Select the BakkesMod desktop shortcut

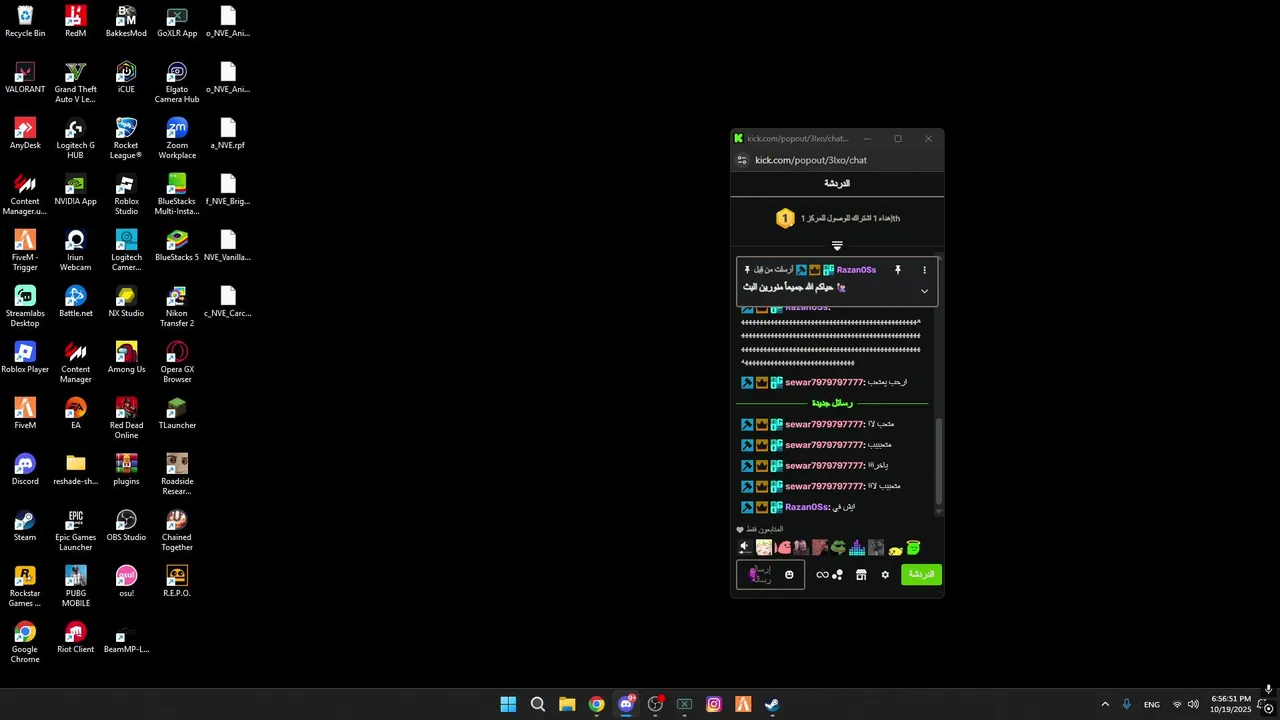(x=126, y=21)
